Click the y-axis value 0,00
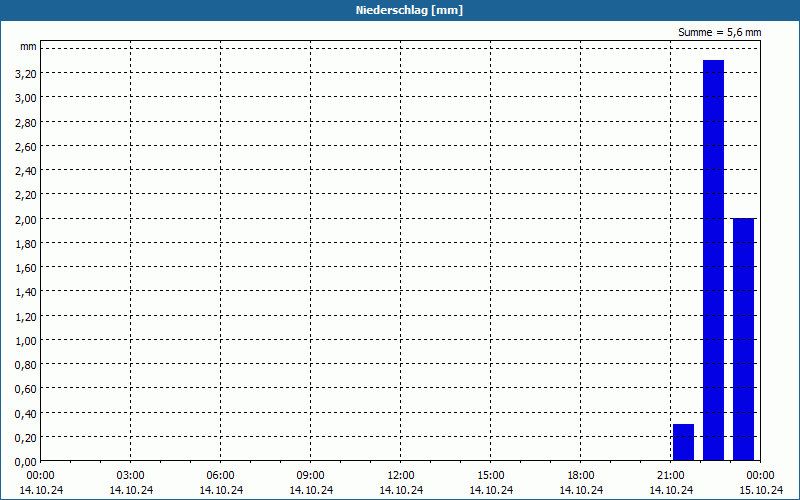This screenshot has width=800, height=500. point(26,462)
